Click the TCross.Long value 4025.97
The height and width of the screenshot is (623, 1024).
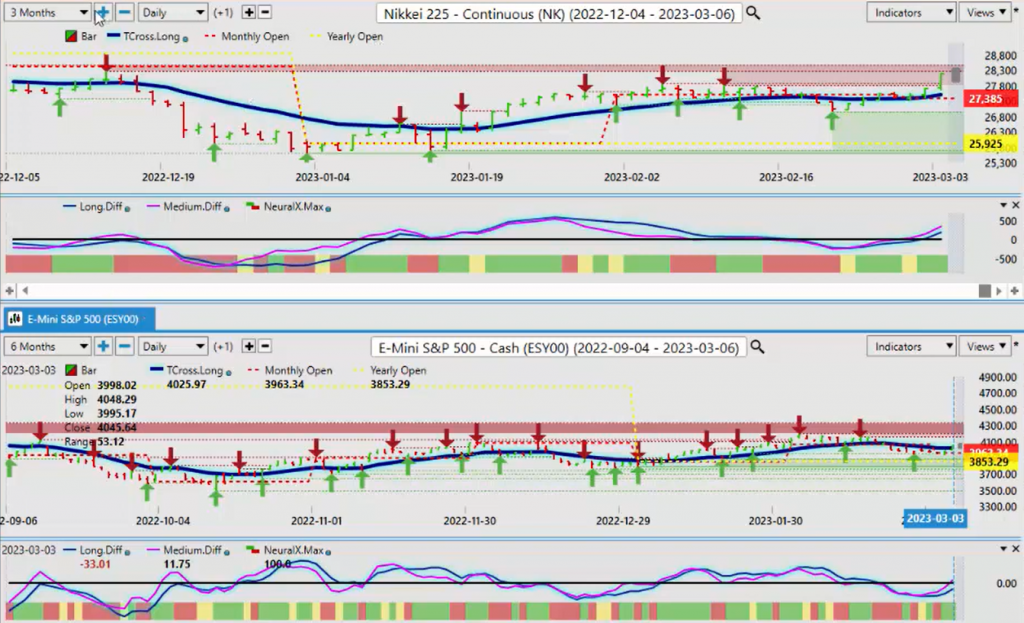[x=186, y=385]
